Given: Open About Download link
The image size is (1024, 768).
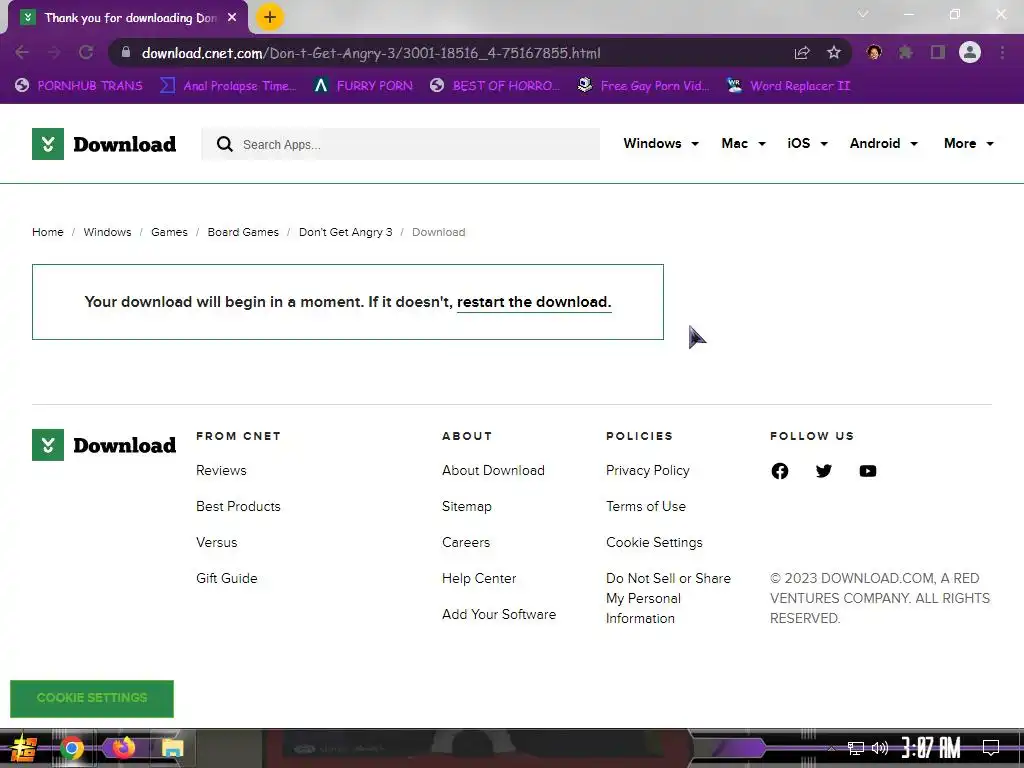Looking at the screenshot, I should (493, 470).
